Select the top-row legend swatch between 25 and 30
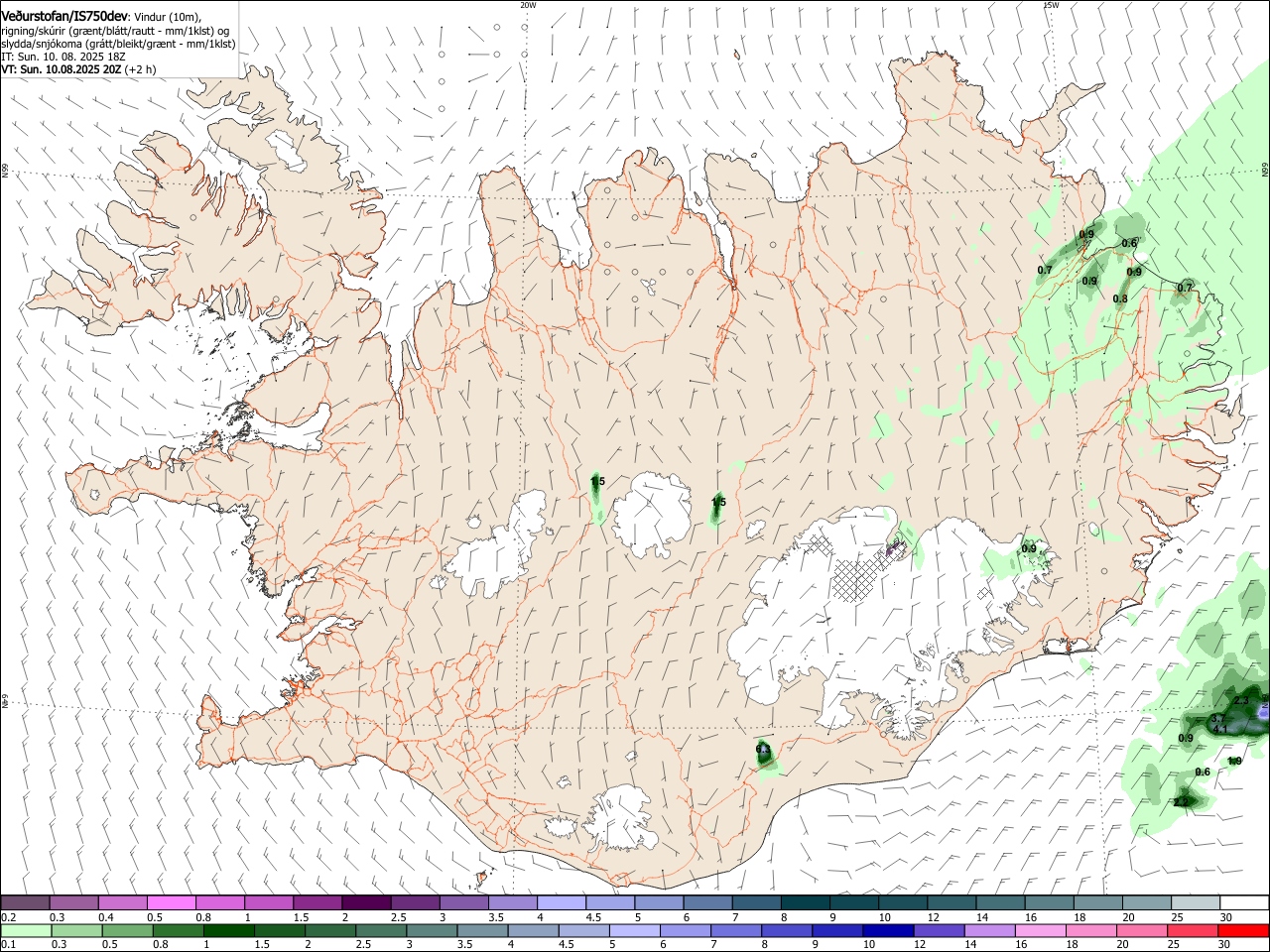This screenshot has height=952, width=1270. click(x=1196, y=903)
